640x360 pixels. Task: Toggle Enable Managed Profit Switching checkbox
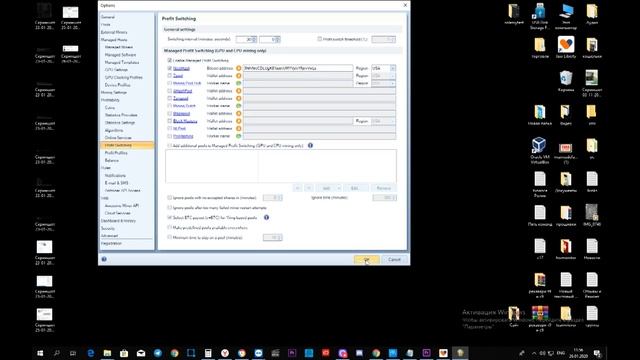point(170,60)
